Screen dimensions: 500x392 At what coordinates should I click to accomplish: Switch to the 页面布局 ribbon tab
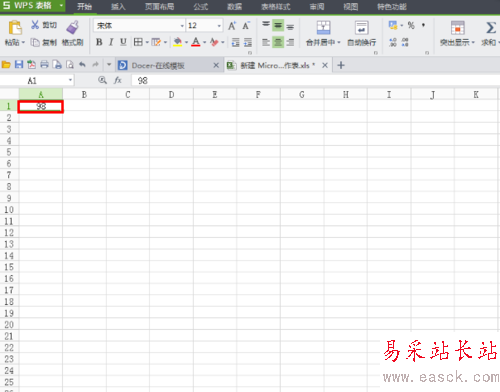(159, 7)
